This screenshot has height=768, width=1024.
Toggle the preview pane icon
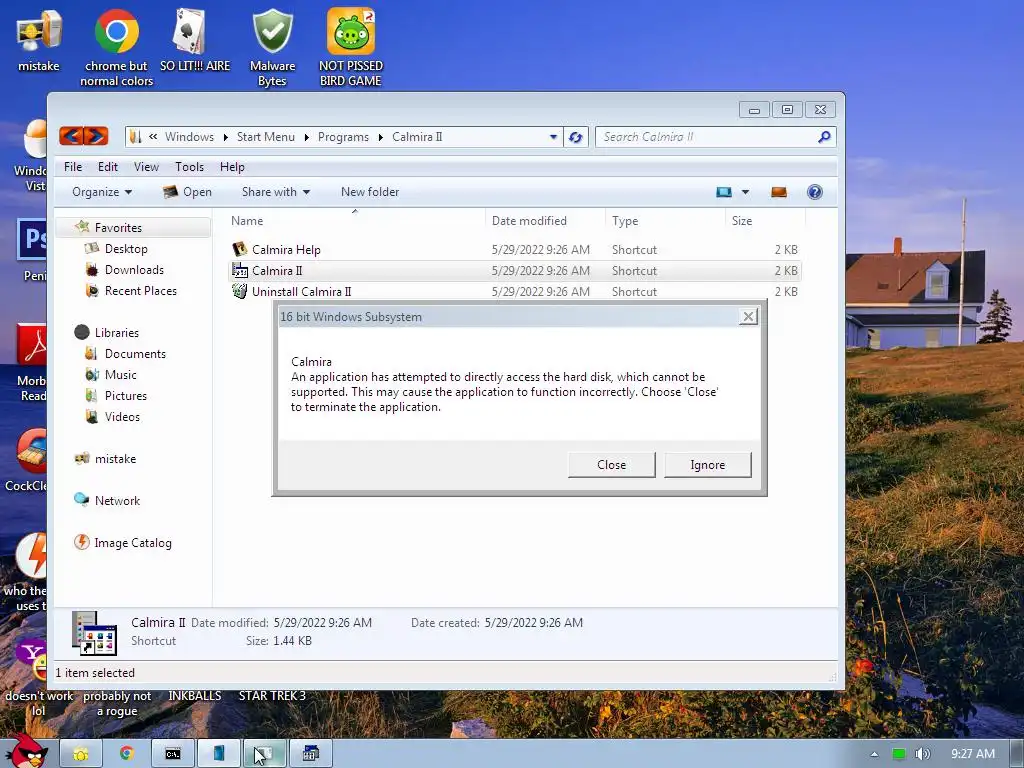(778, 192)
